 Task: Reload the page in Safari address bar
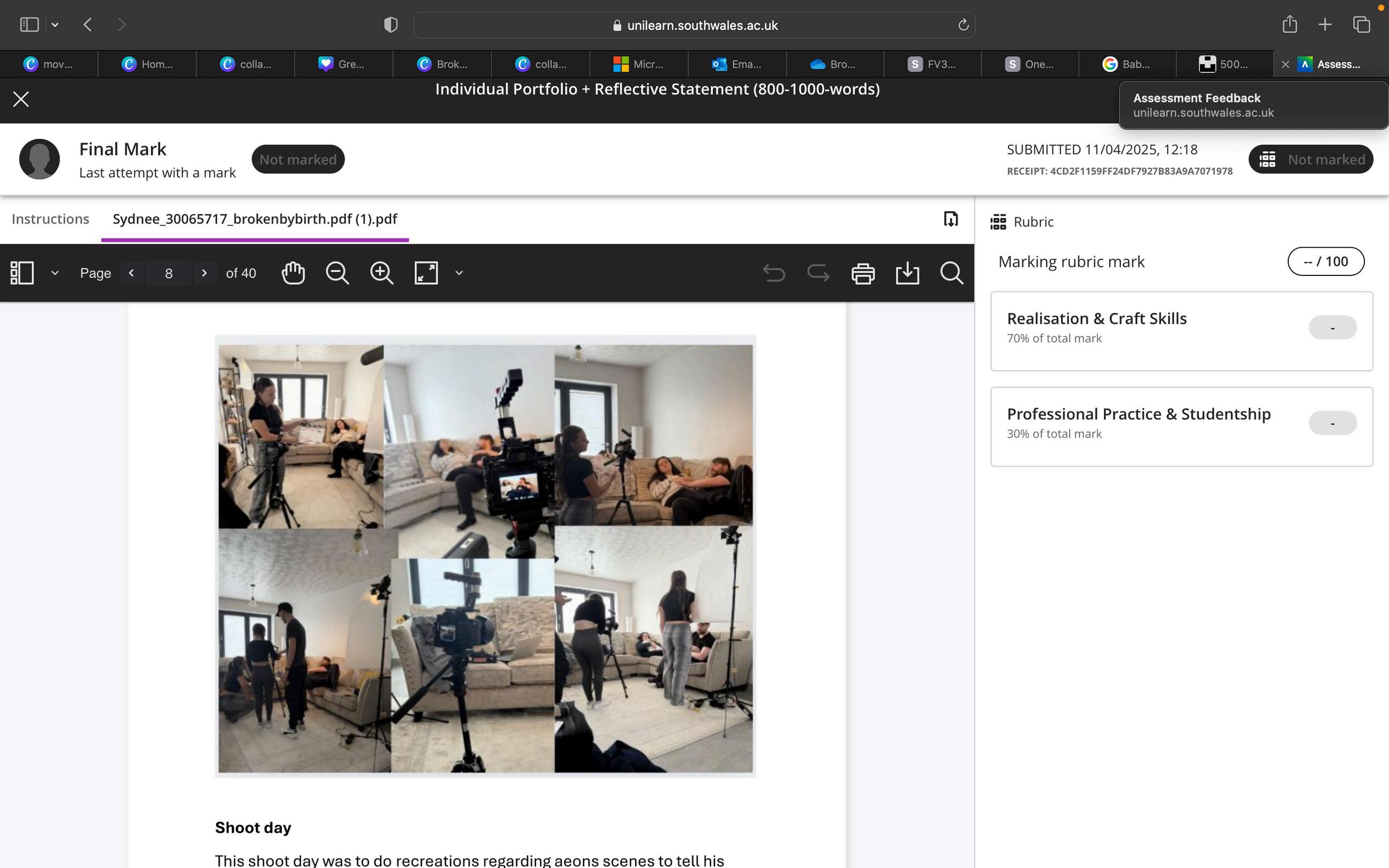(963, 25)
